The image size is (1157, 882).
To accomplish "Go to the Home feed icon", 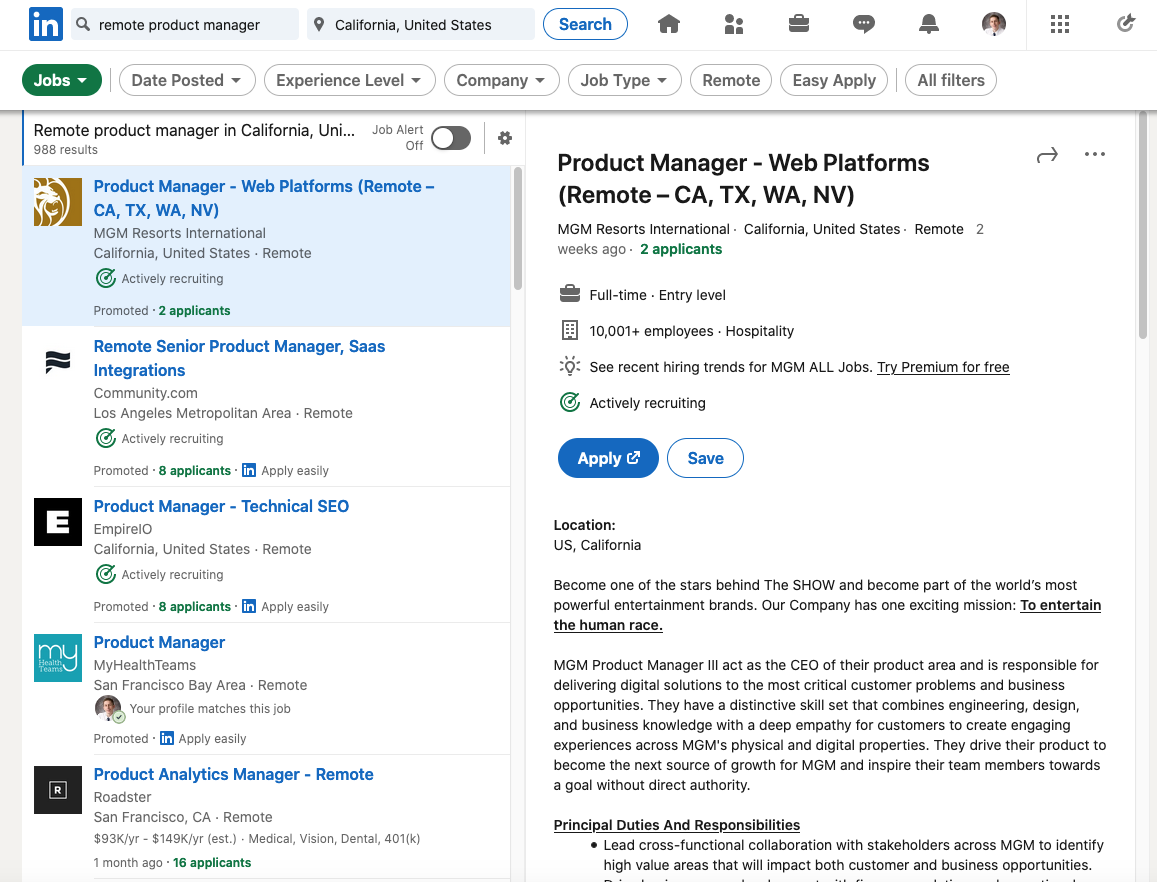I will (669, 24).
